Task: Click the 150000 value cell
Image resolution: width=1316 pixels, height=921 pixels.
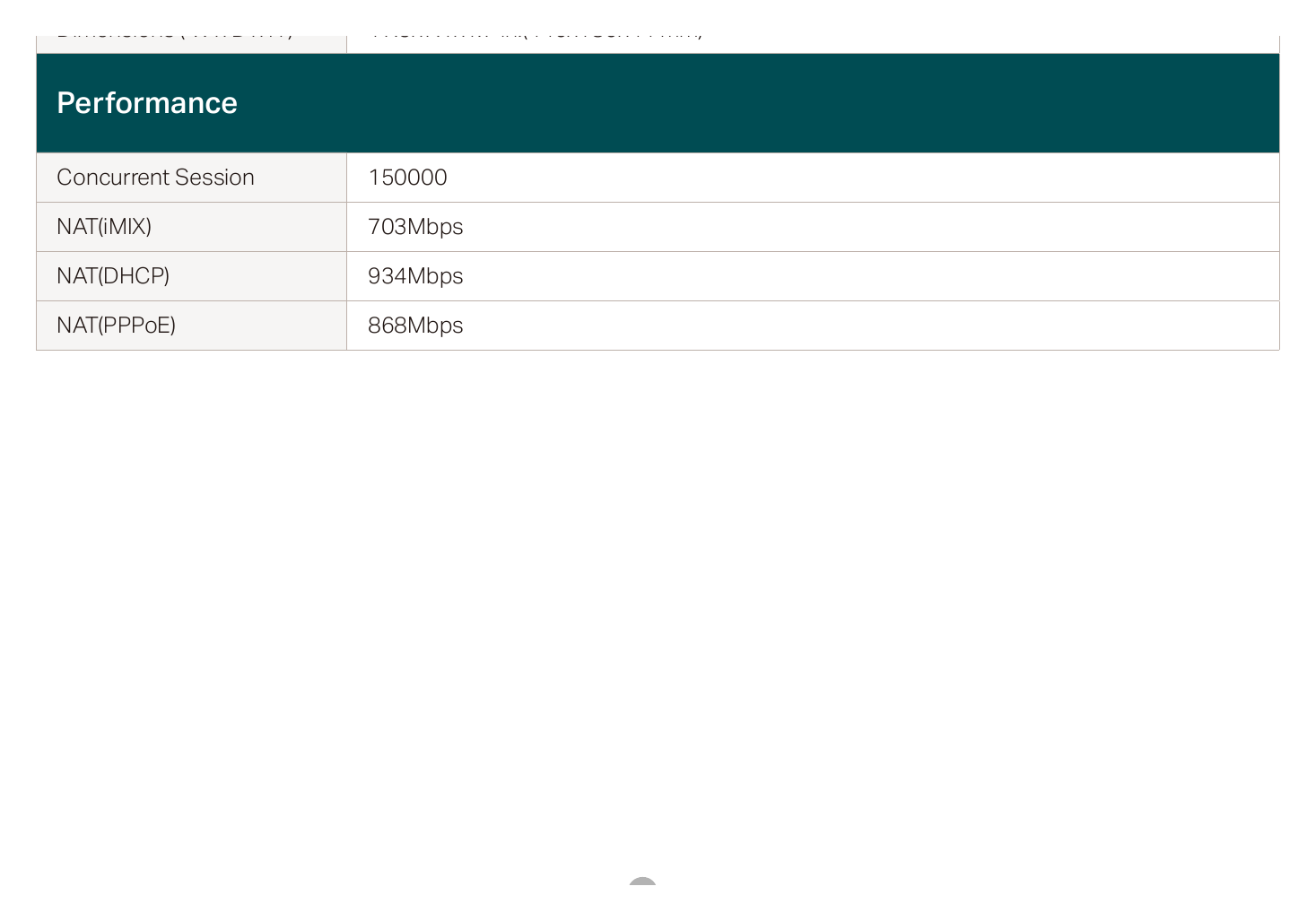Action: point(813,178)
